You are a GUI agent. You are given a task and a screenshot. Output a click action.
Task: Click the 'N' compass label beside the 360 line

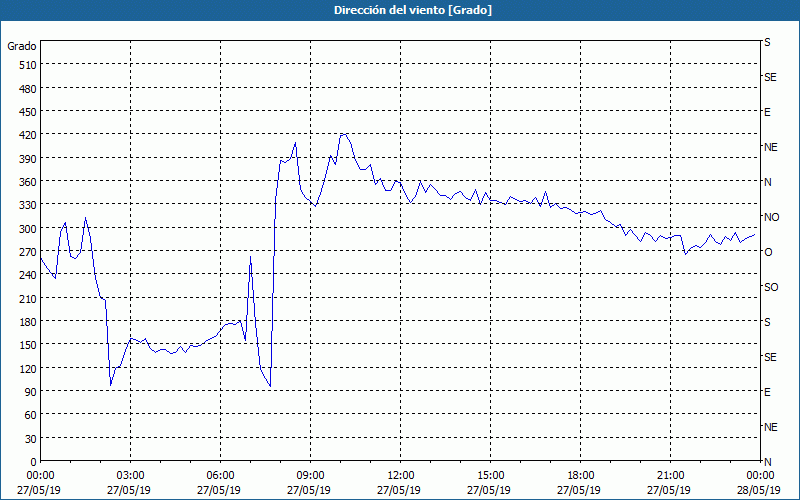click(x=767, y=182)
